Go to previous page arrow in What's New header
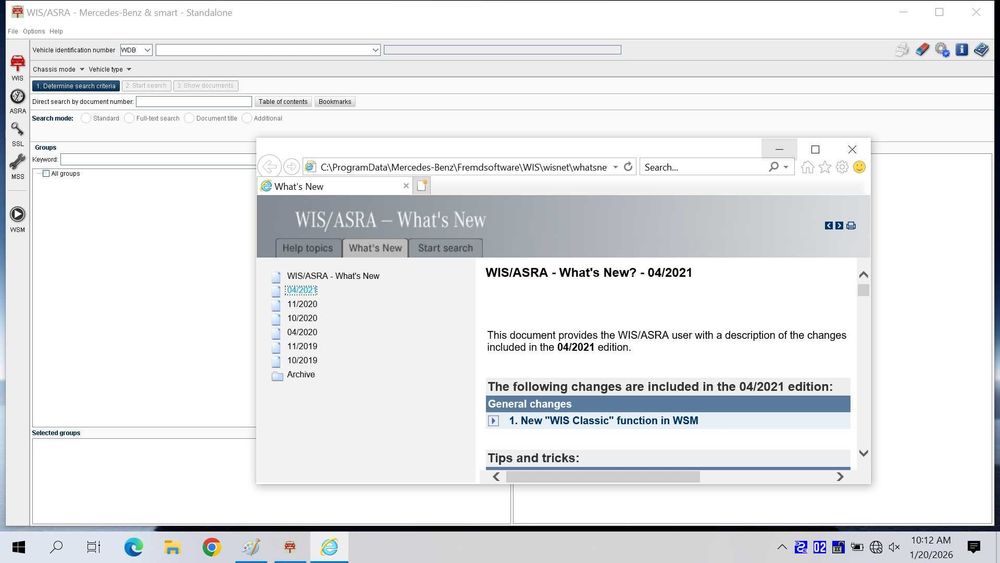This screenshot has width=1000, height=563. point(828,226)
